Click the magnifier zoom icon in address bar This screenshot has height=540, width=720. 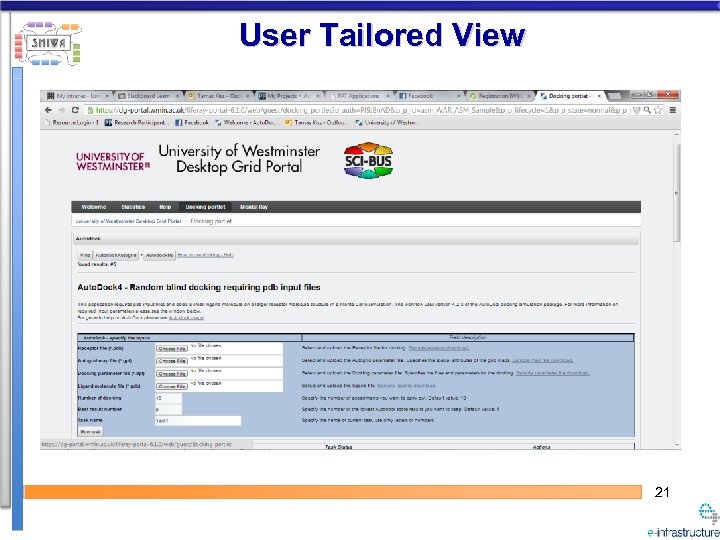(x=647, y=110)
